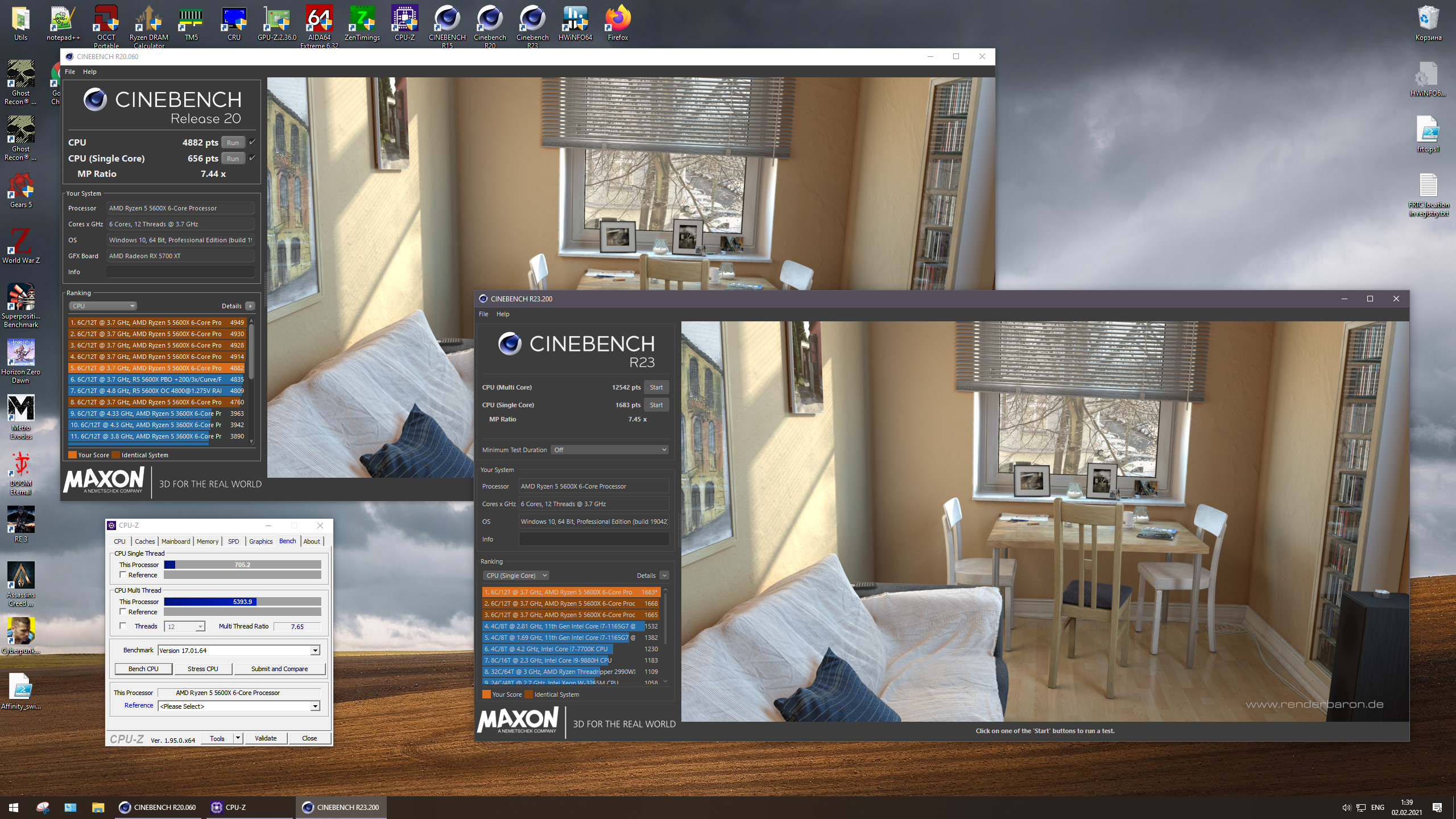Viewport: 1456px width, 819px height.
Task: Open the R23 ranking CPU (Single Core) dropdown
Action: (516, 576)
